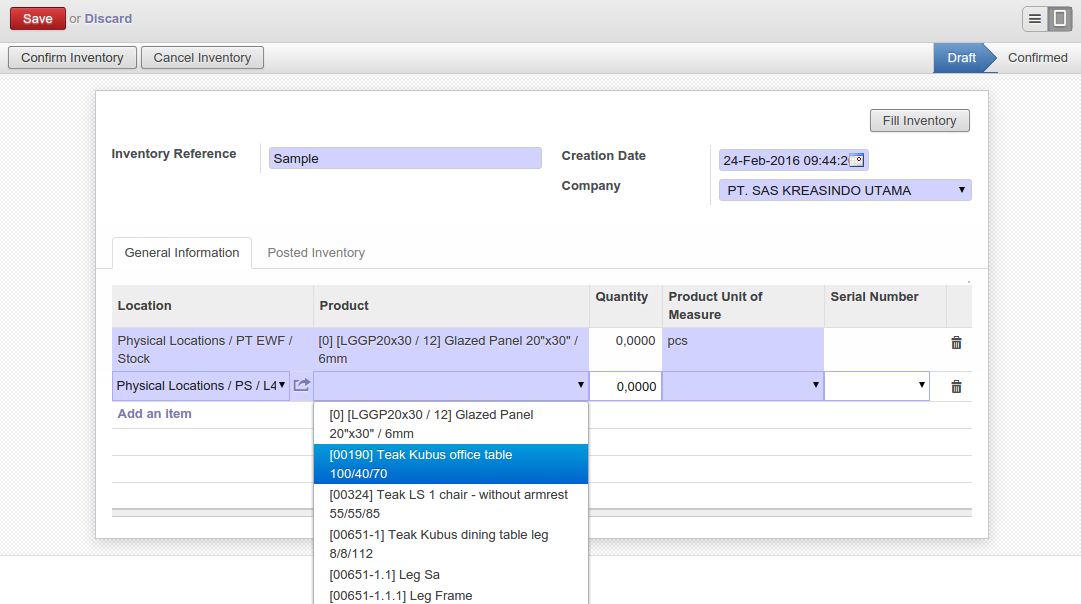This screenshot has width=1081, height=604.
Task: Delete the Physical Locations / PS line
Action: coord(956,387)
